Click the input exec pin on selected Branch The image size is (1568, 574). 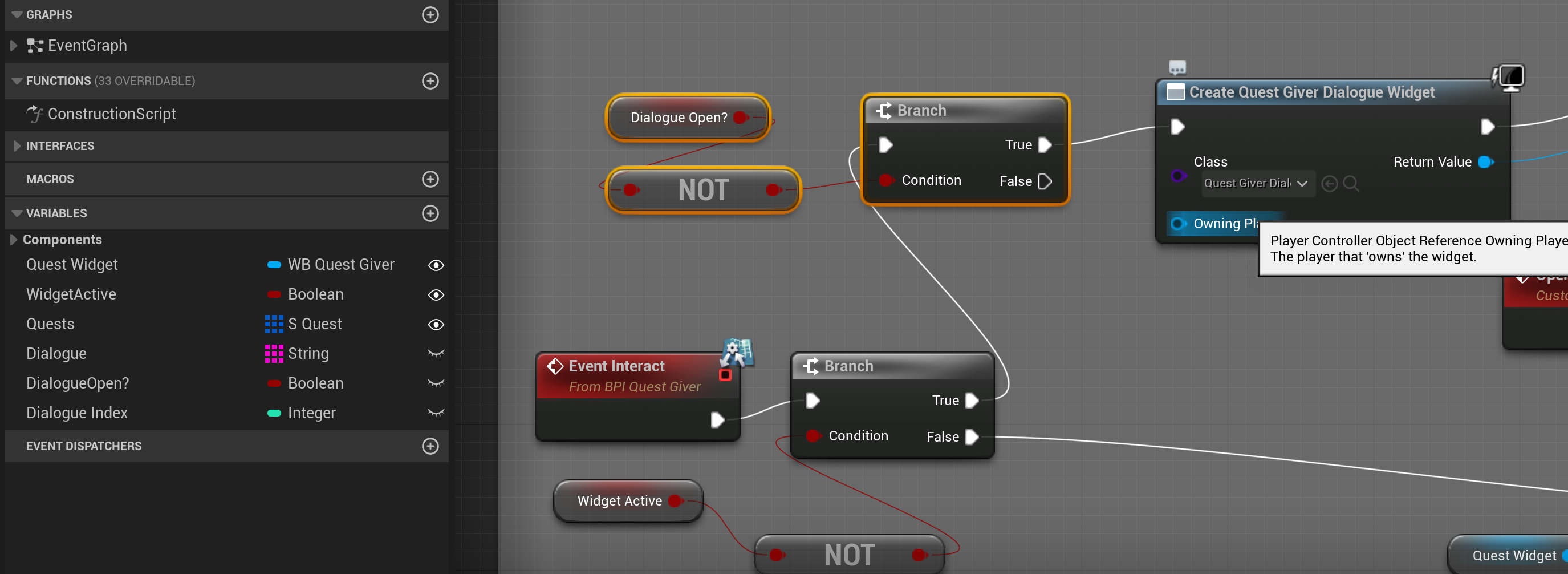[886, 145]
